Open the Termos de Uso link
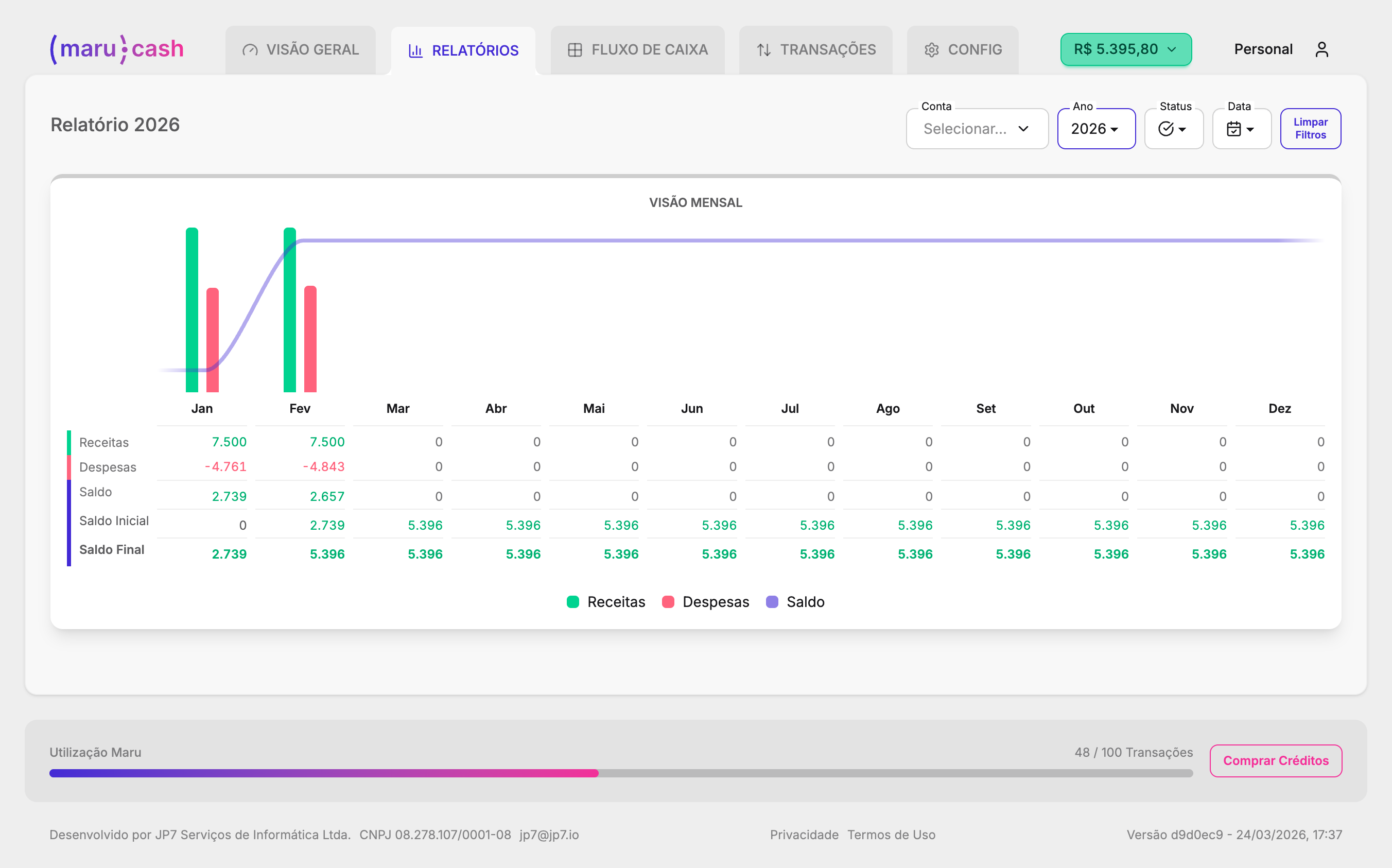The image size is (1392, 868). click(x=891, y=835)
